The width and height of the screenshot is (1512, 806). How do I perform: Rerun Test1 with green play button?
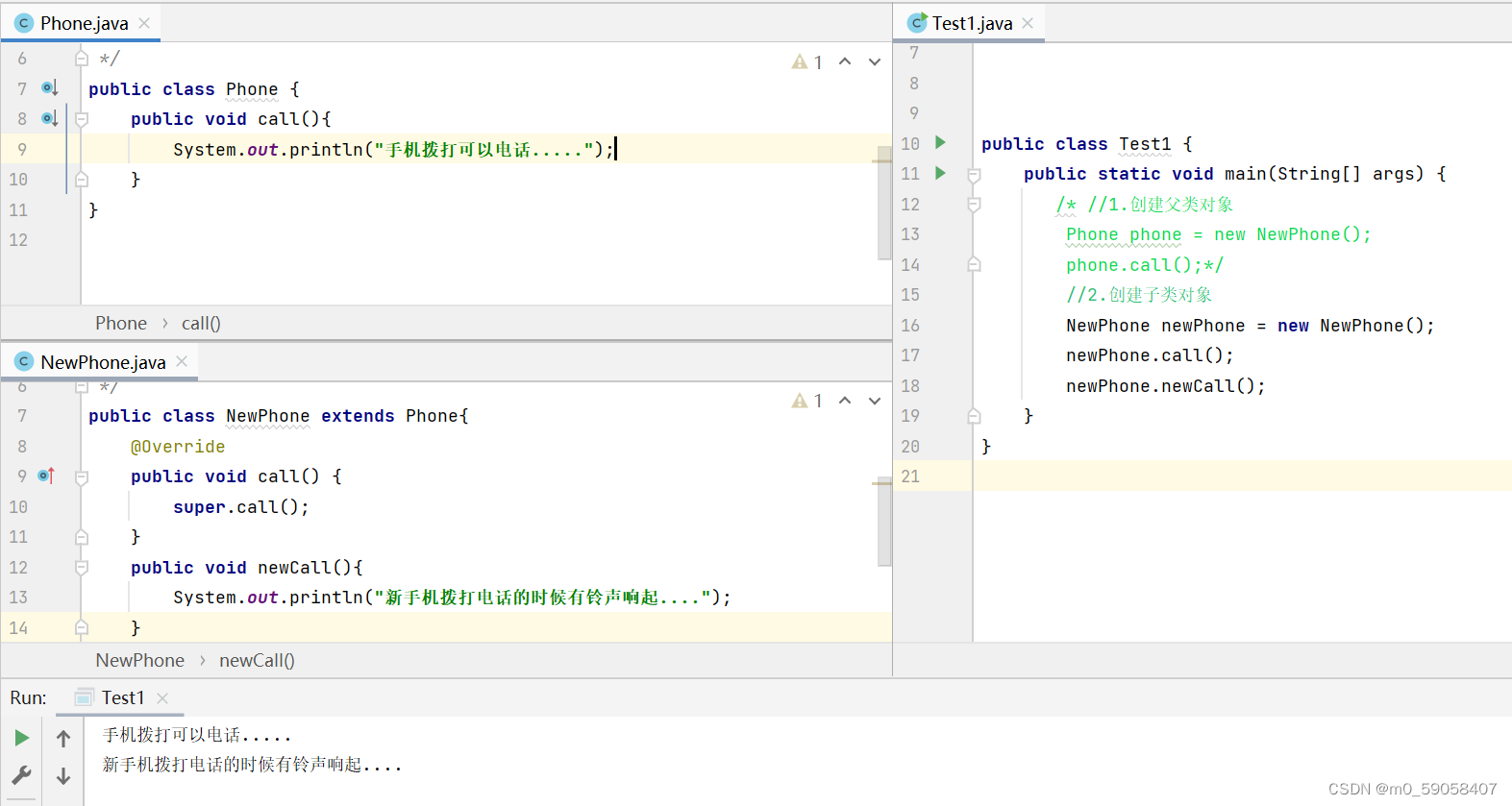pos(21,738)
